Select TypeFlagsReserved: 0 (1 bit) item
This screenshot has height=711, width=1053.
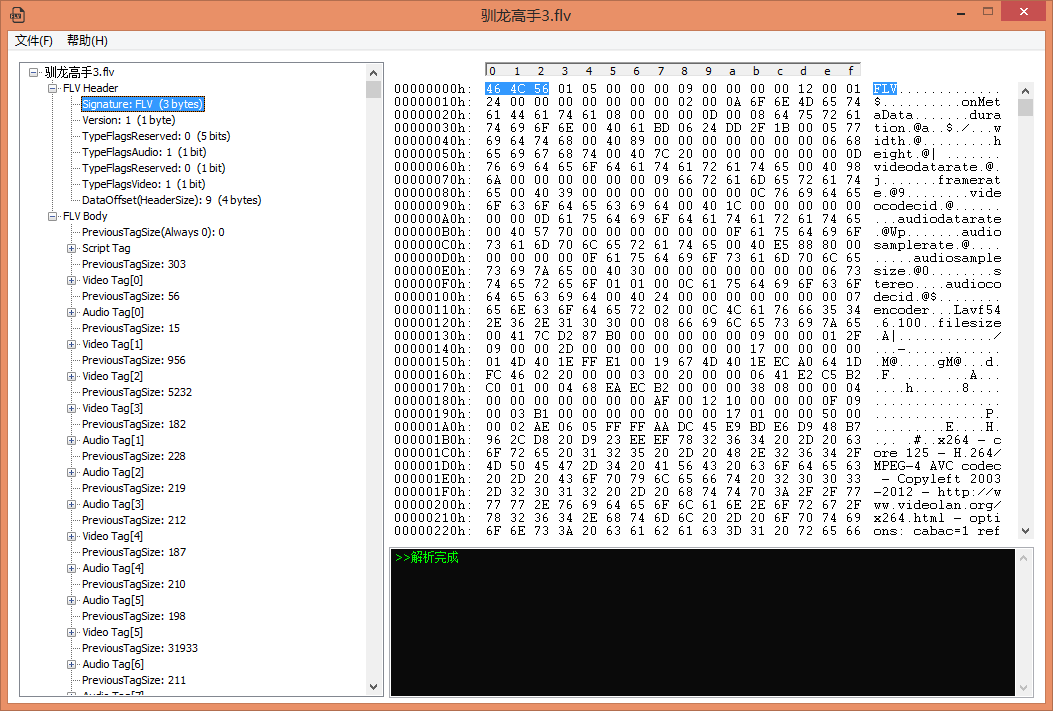click(x=153, y=169)
